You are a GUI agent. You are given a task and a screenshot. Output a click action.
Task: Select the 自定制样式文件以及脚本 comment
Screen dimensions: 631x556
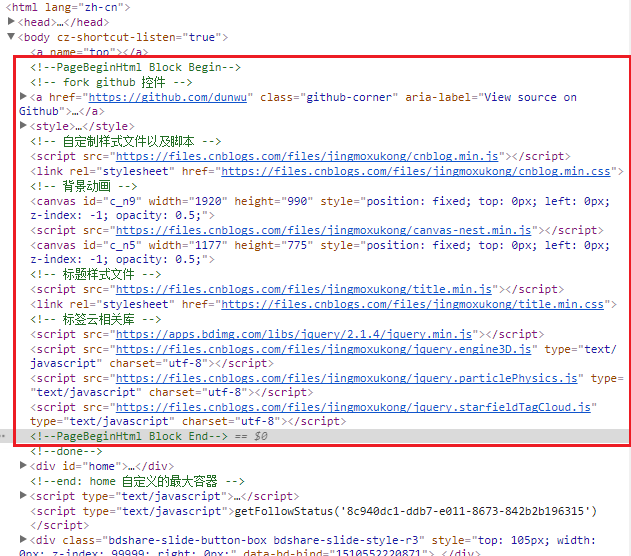126,142
